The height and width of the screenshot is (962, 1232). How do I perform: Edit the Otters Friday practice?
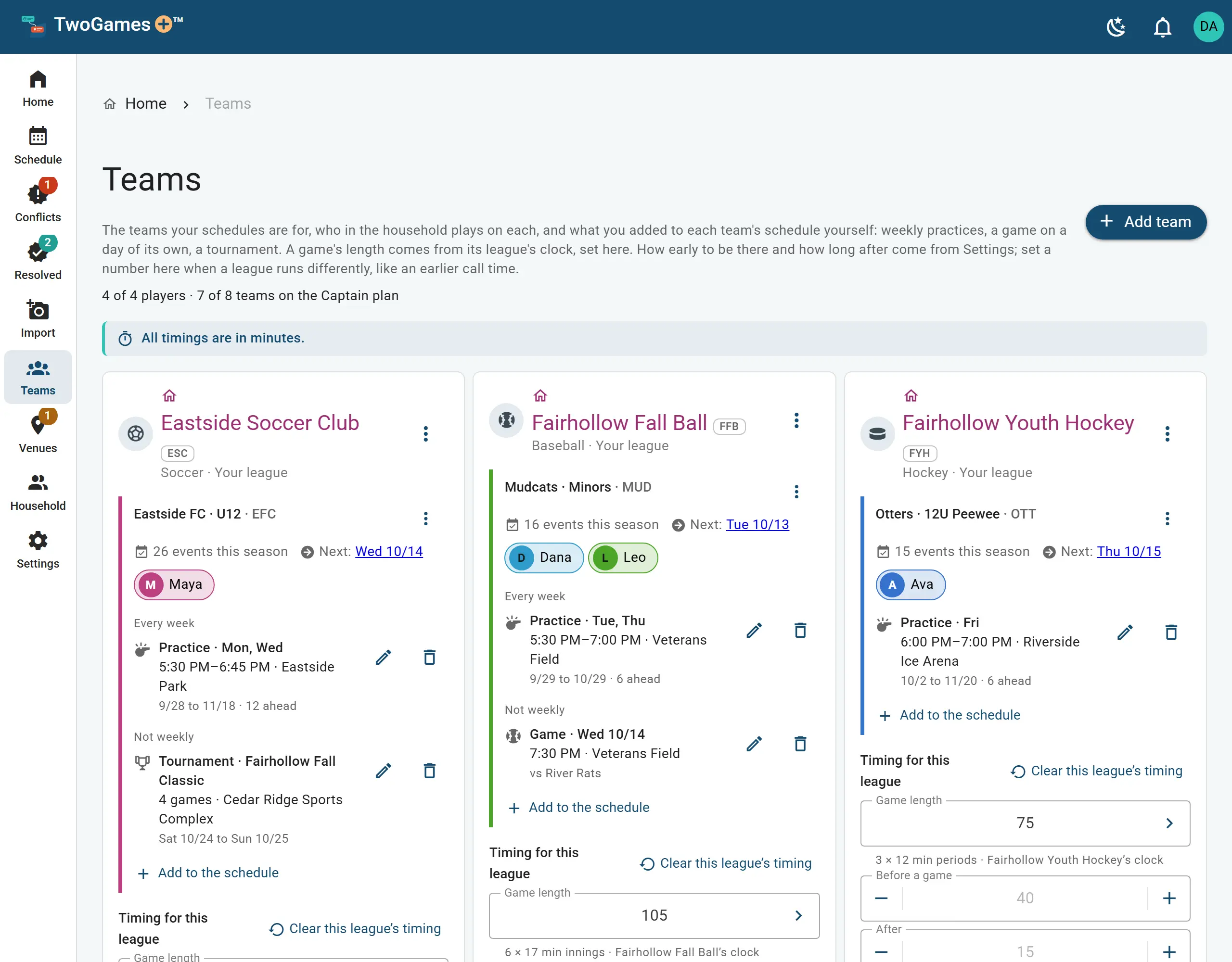click(1125, 632)
